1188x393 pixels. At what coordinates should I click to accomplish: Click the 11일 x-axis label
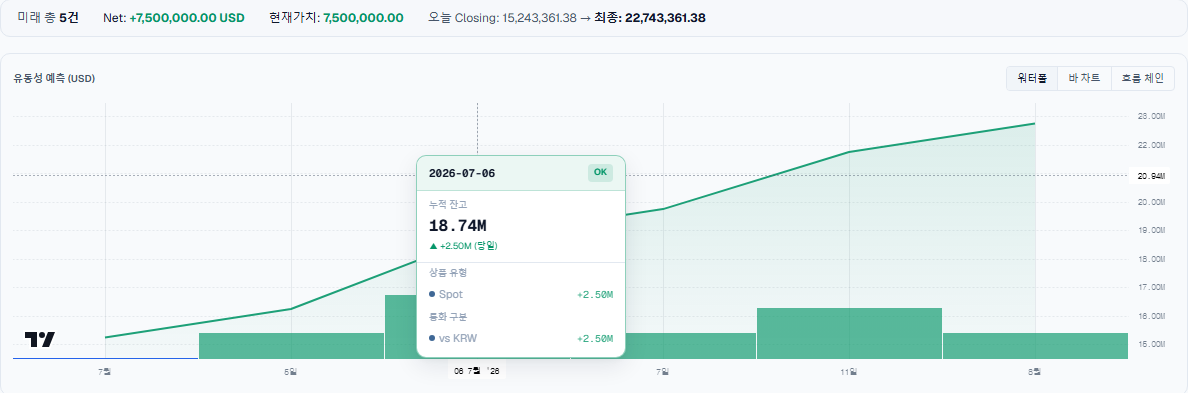[x=849, y=371]
